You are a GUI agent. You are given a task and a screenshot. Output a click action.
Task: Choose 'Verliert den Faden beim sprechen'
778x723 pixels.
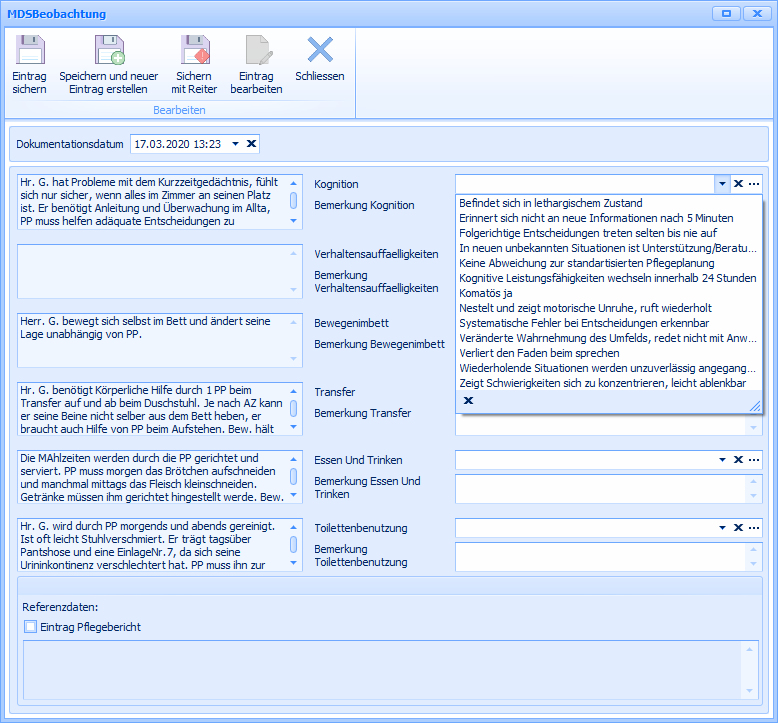(x=541, y=353)
